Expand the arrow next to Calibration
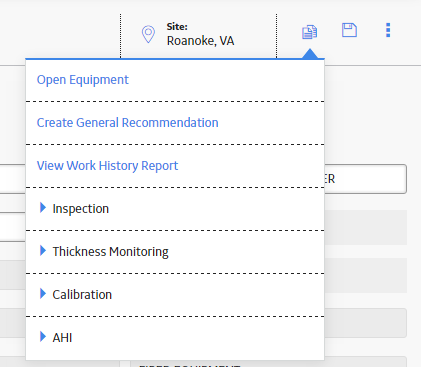The image size is (421, 367). click(x=43, y=294)
